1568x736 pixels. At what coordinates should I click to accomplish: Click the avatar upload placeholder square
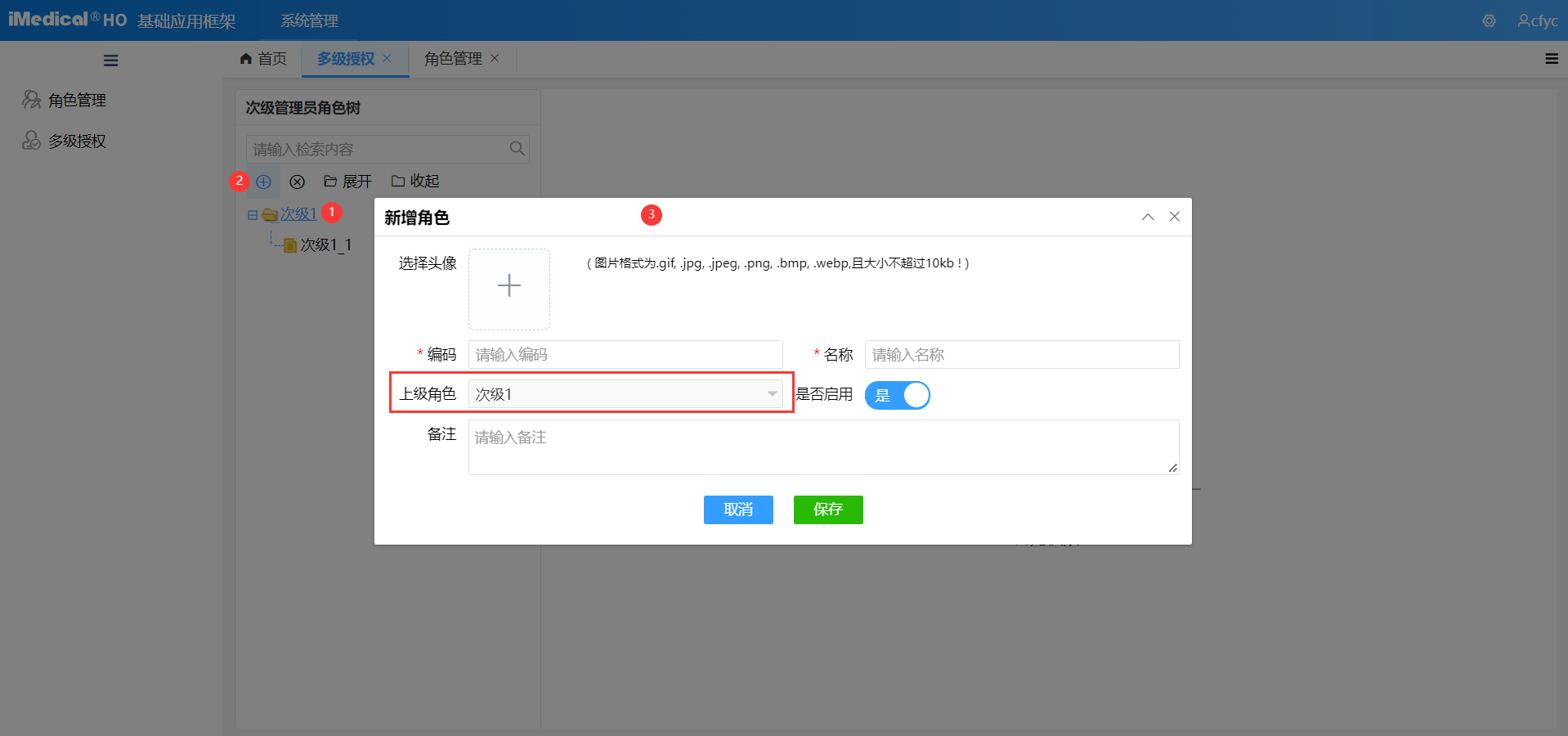click(x=508, y=289)
